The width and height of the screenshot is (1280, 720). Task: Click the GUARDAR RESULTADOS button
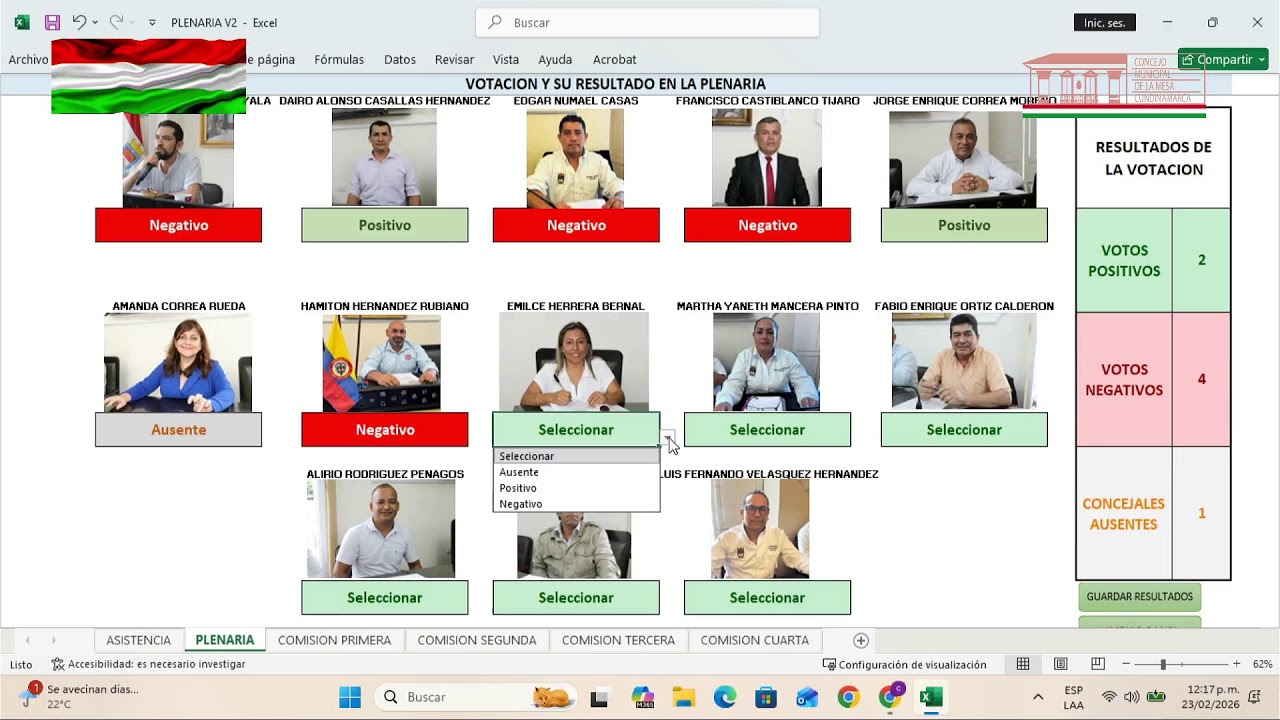click(x=1140, y=597)
